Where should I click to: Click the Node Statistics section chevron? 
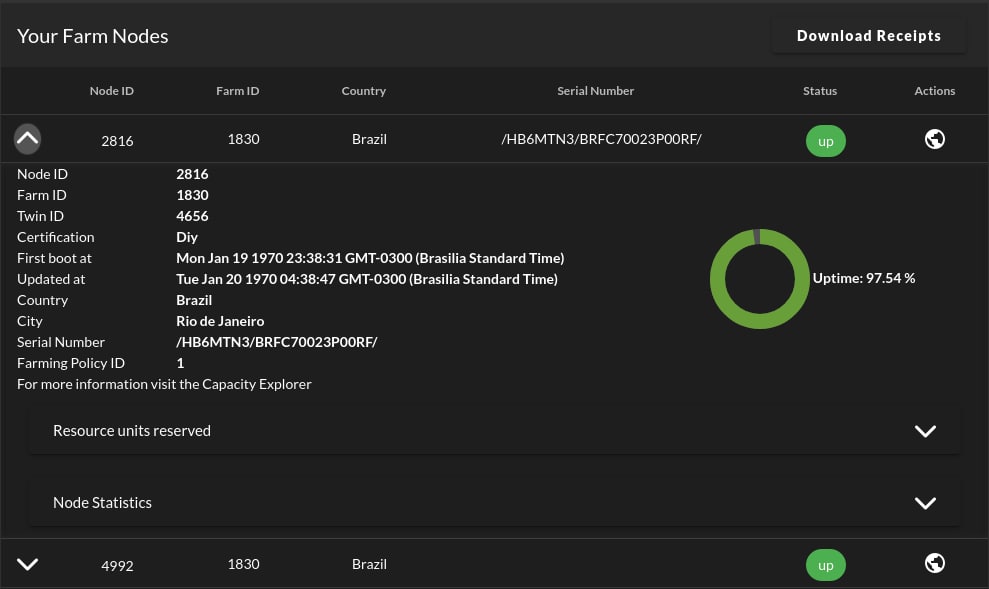click(924, 503)
